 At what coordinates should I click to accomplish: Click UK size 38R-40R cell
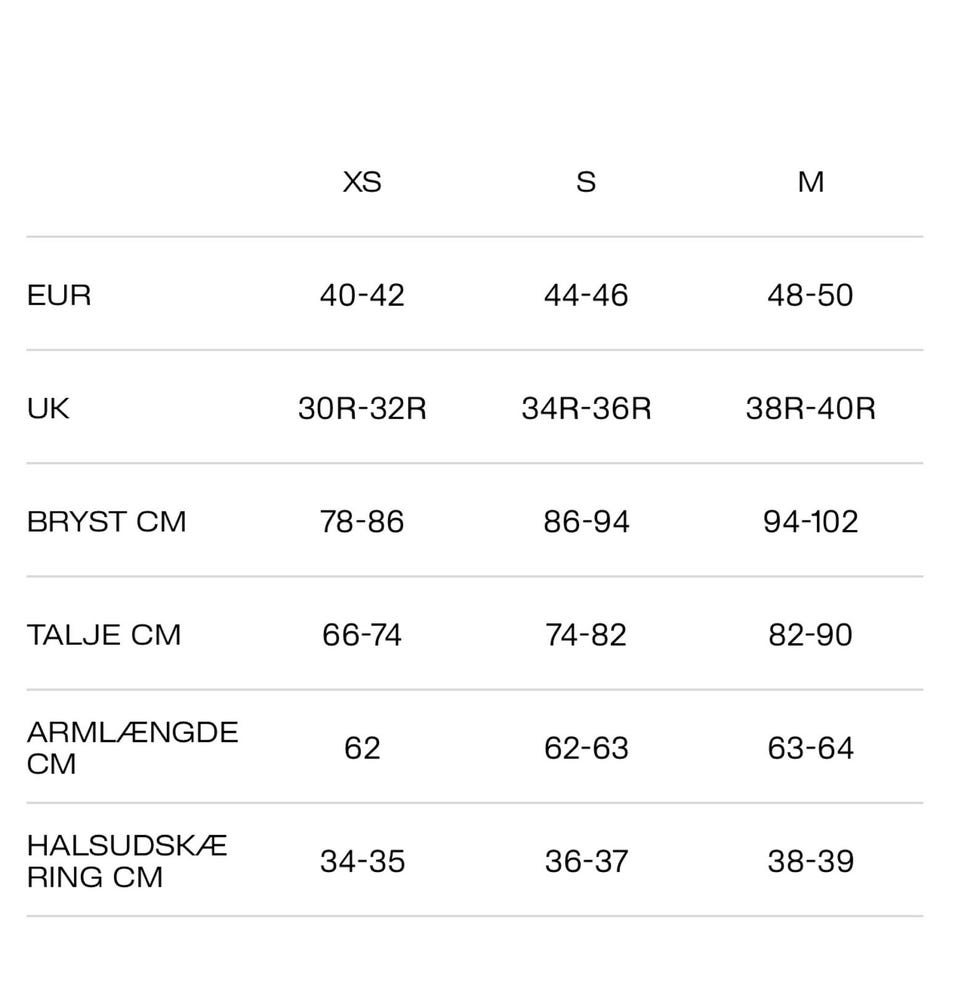click(x=810, y=409)
